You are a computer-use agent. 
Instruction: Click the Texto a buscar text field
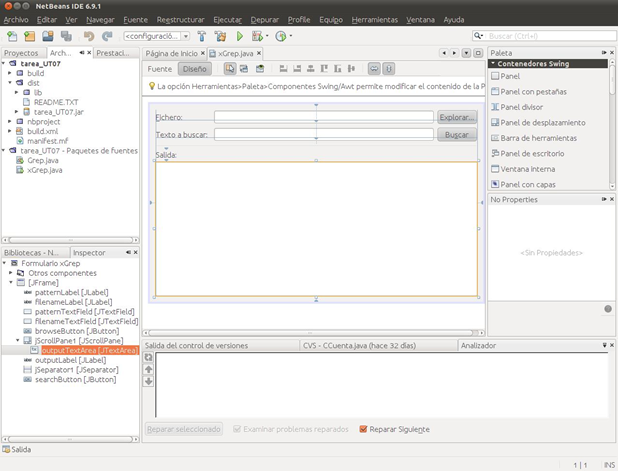324,134
